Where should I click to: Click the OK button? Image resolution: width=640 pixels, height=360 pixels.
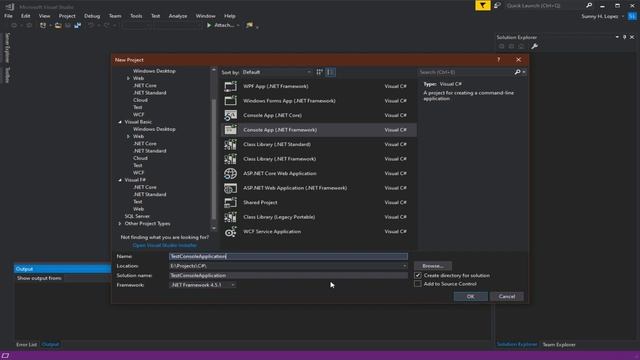tap(471, 296)
